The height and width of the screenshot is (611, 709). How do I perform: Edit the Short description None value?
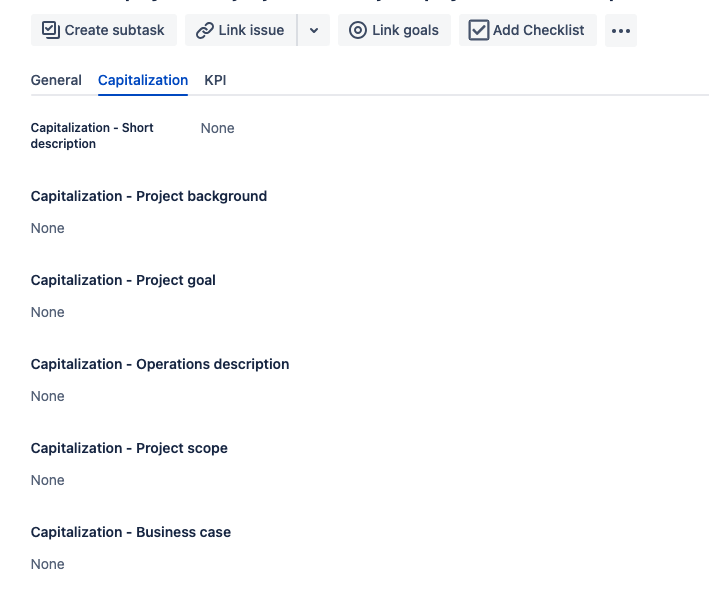point(217,128)
